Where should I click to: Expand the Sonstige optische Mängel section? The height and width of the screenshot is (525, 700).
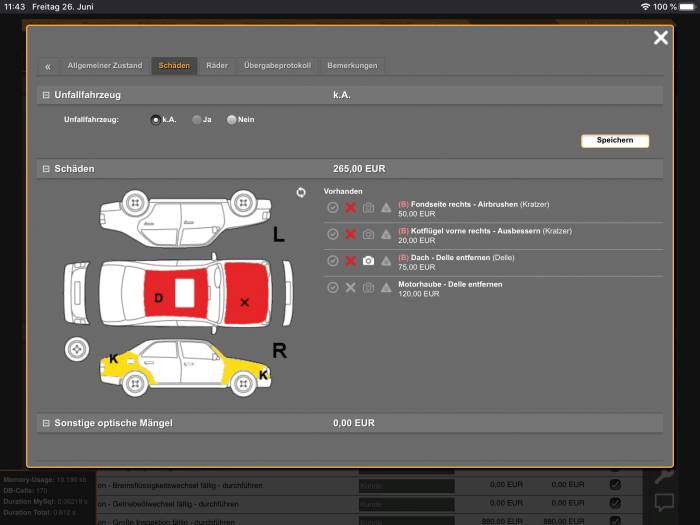[46, 423]
